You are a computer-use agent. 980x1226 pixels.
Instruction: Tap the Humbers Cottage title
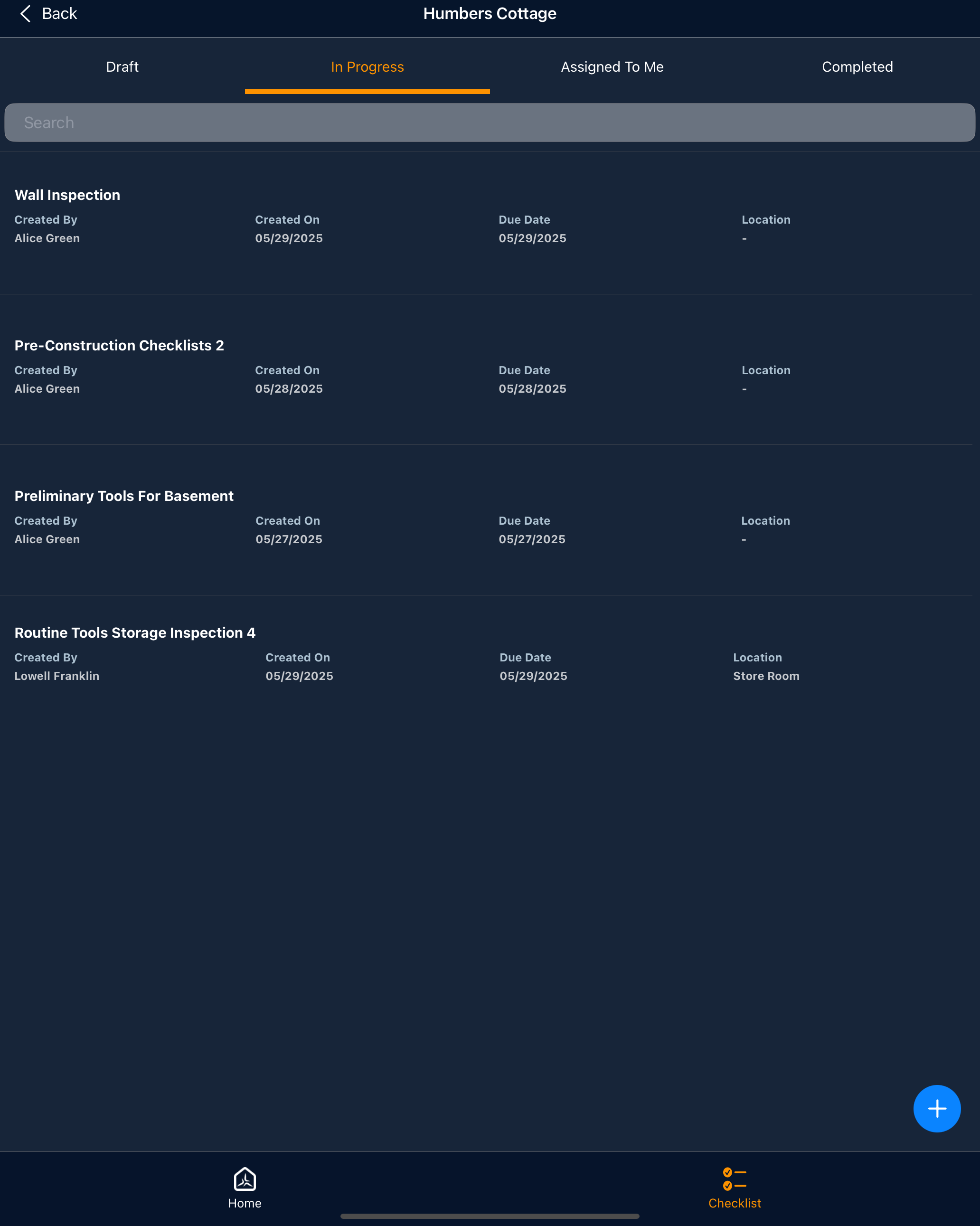pyautogui.click(x=490, y=14)
